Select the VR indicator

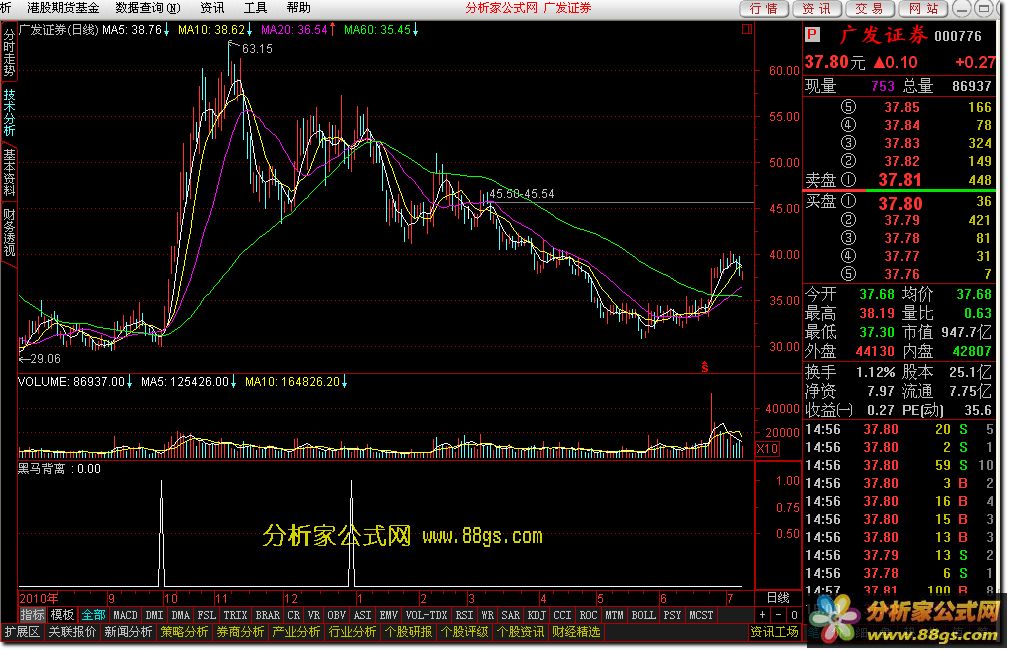[313, 615]
